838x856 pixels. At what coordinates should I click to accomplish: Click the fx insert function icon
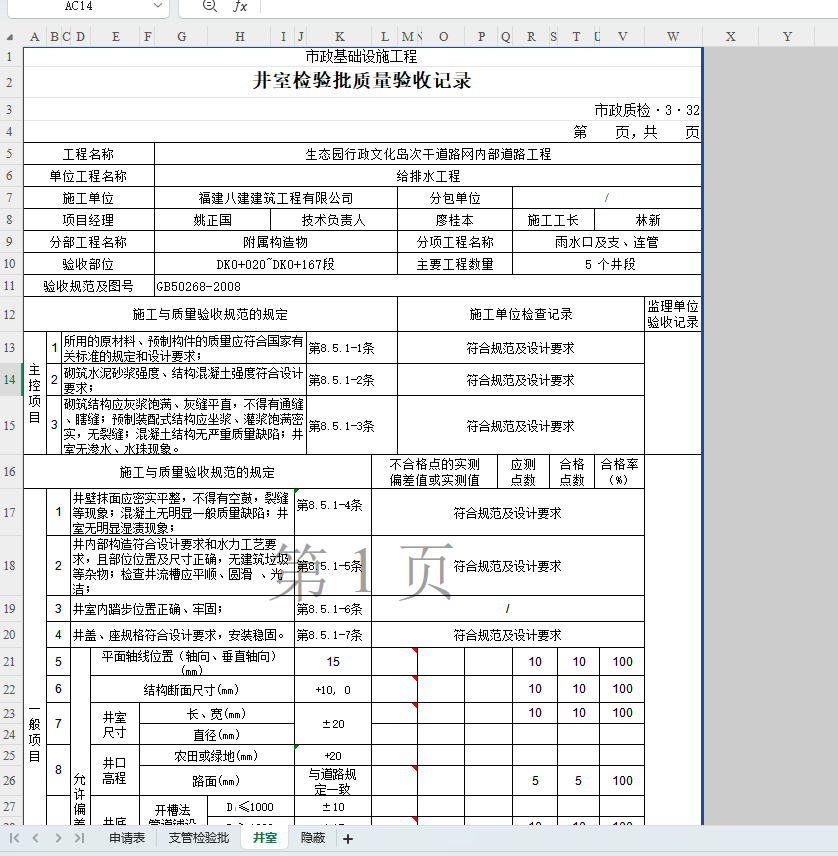click(240, 6)
